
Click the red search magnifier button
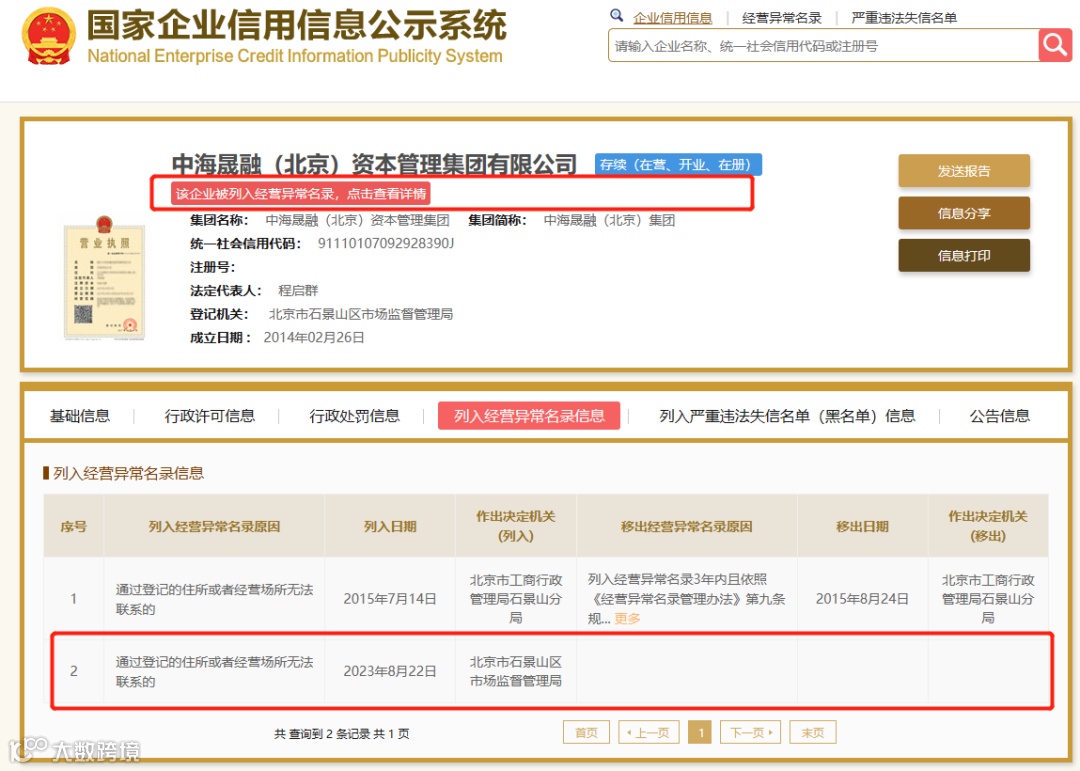(x=1055, y=45)
